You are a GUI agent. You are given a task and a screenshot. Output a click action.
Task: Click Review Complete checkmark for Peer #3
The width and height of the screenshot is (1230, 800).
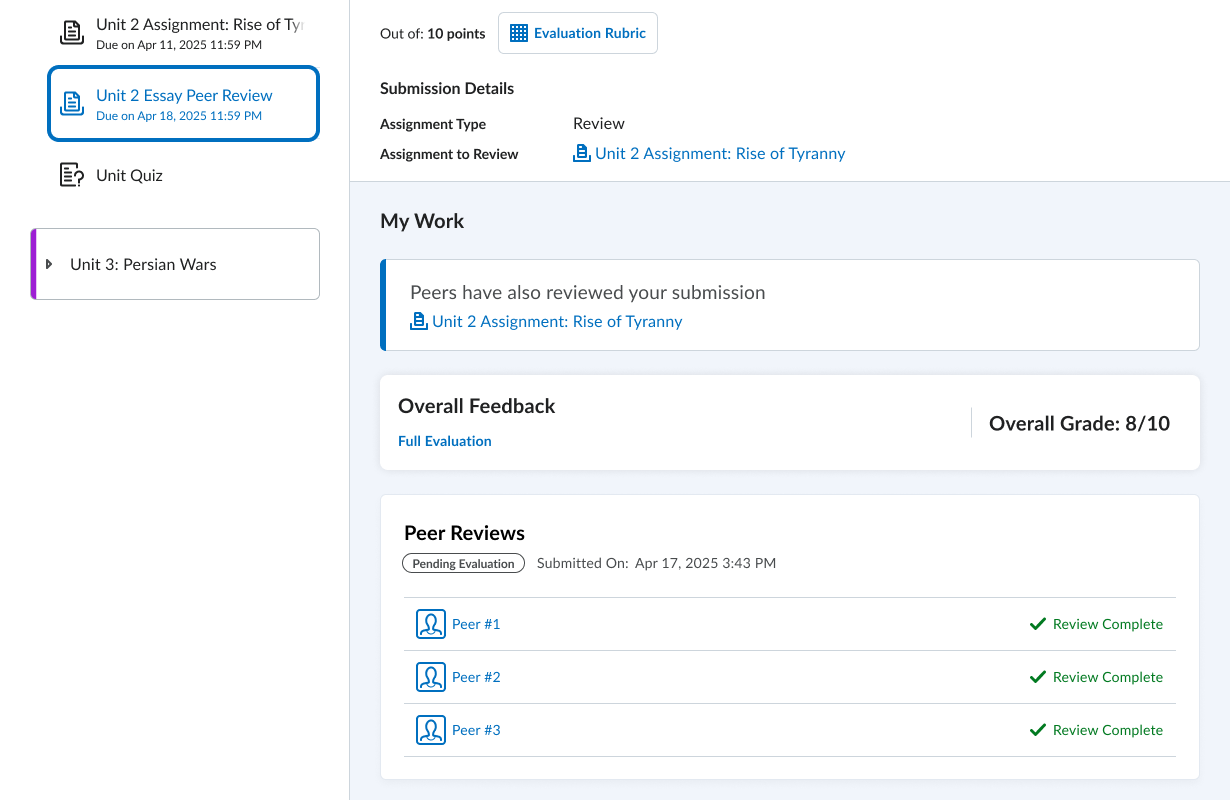(1037, 730)
